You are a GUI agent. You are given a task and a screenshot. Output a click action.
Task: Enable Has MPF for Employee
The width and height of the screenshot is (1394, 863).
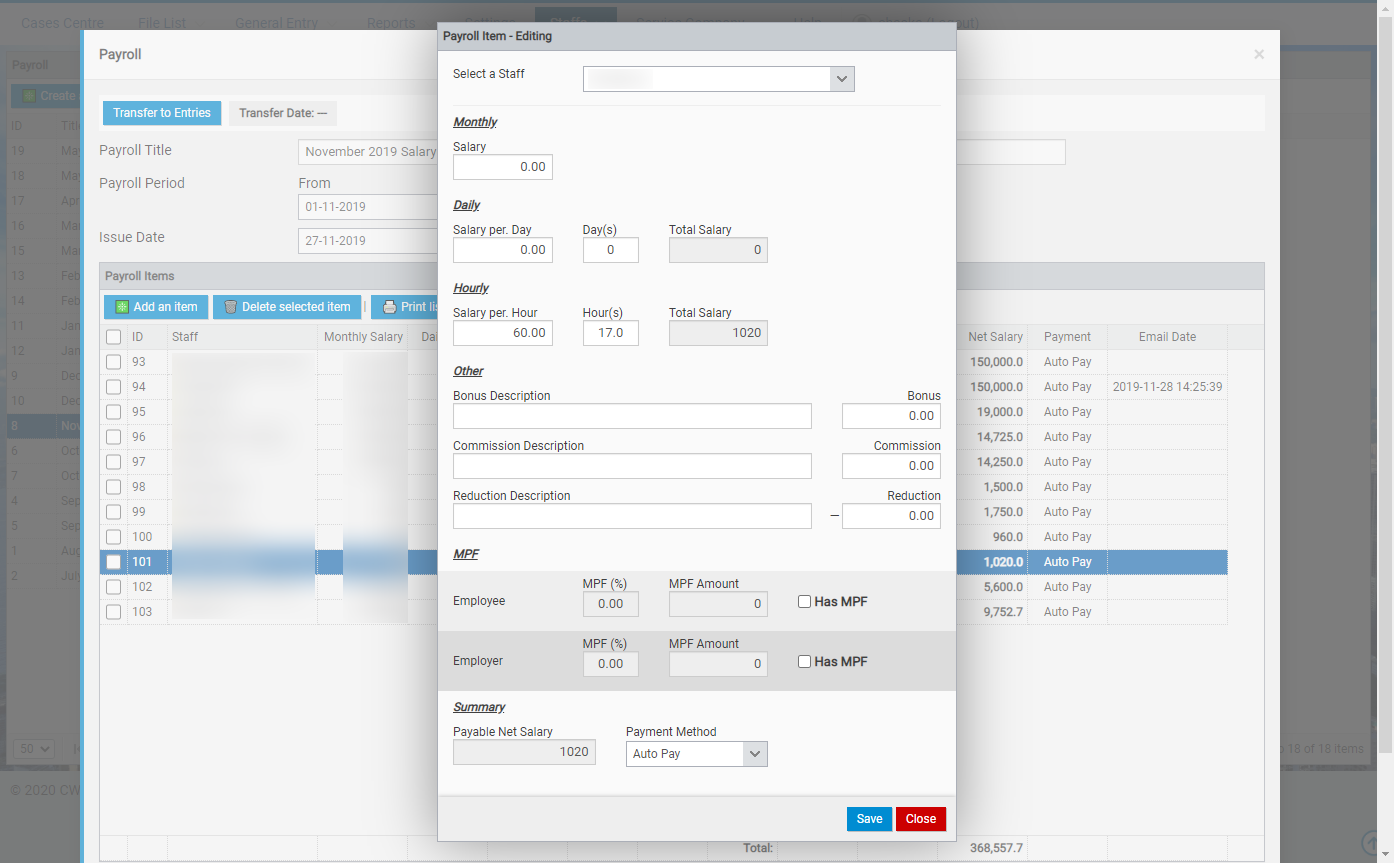(804, 602)
